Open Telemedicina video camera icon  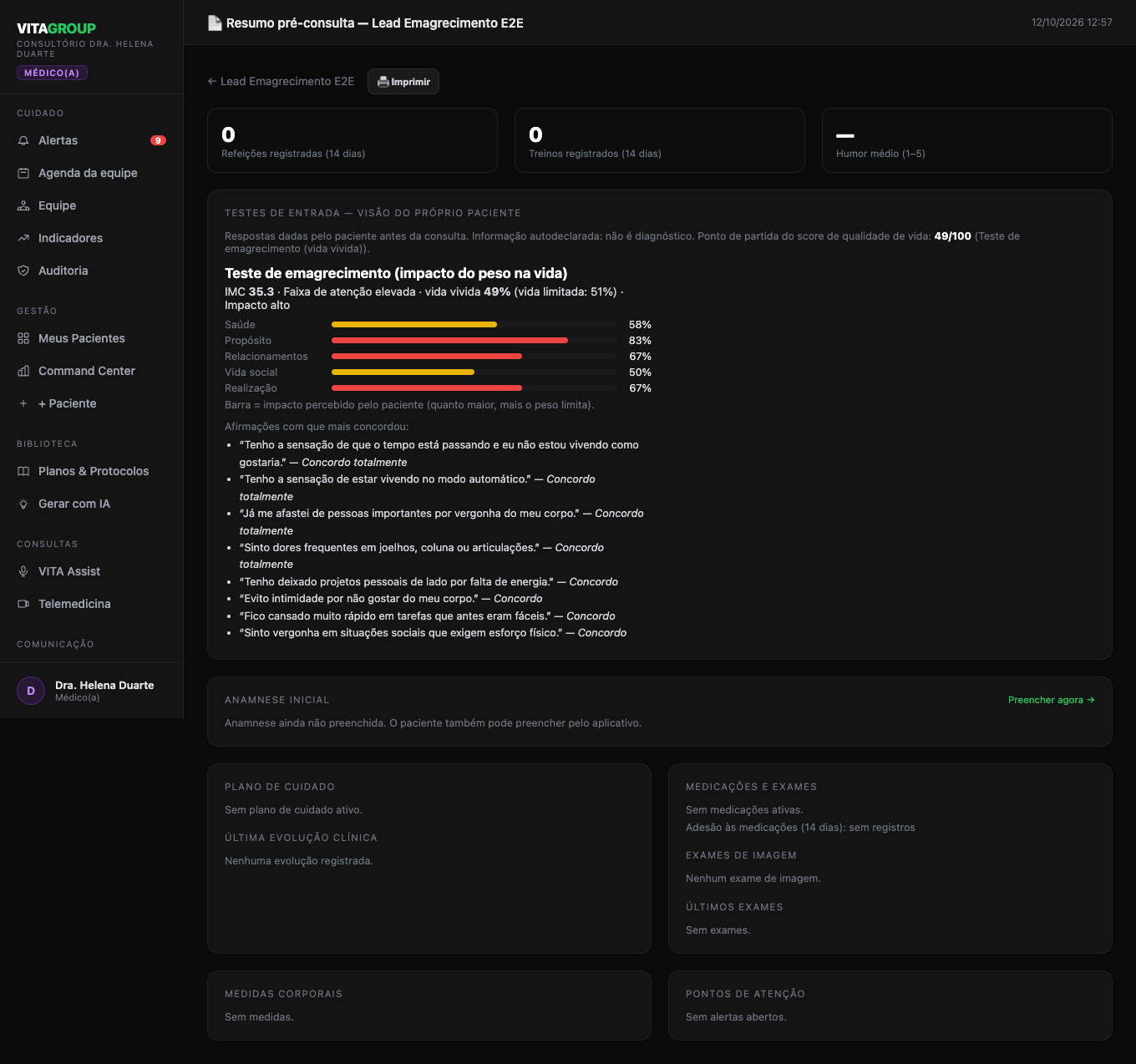pos(23,604)
